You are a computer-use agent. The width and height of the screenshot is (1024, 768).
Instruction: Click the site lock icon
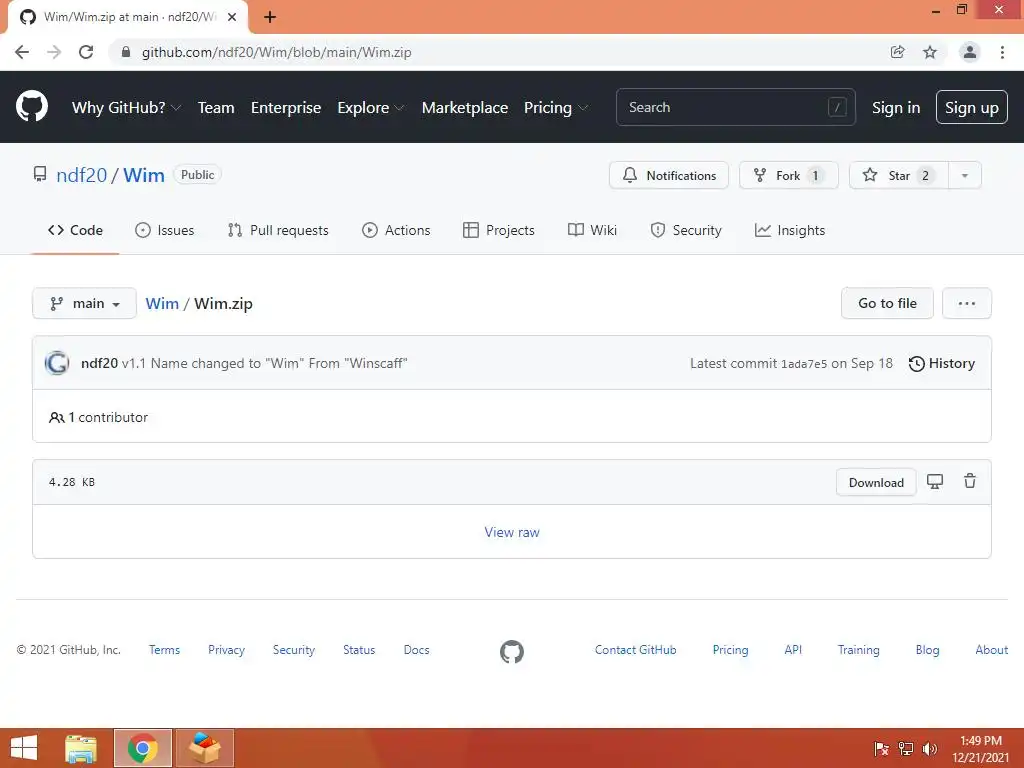click(126, 52)
